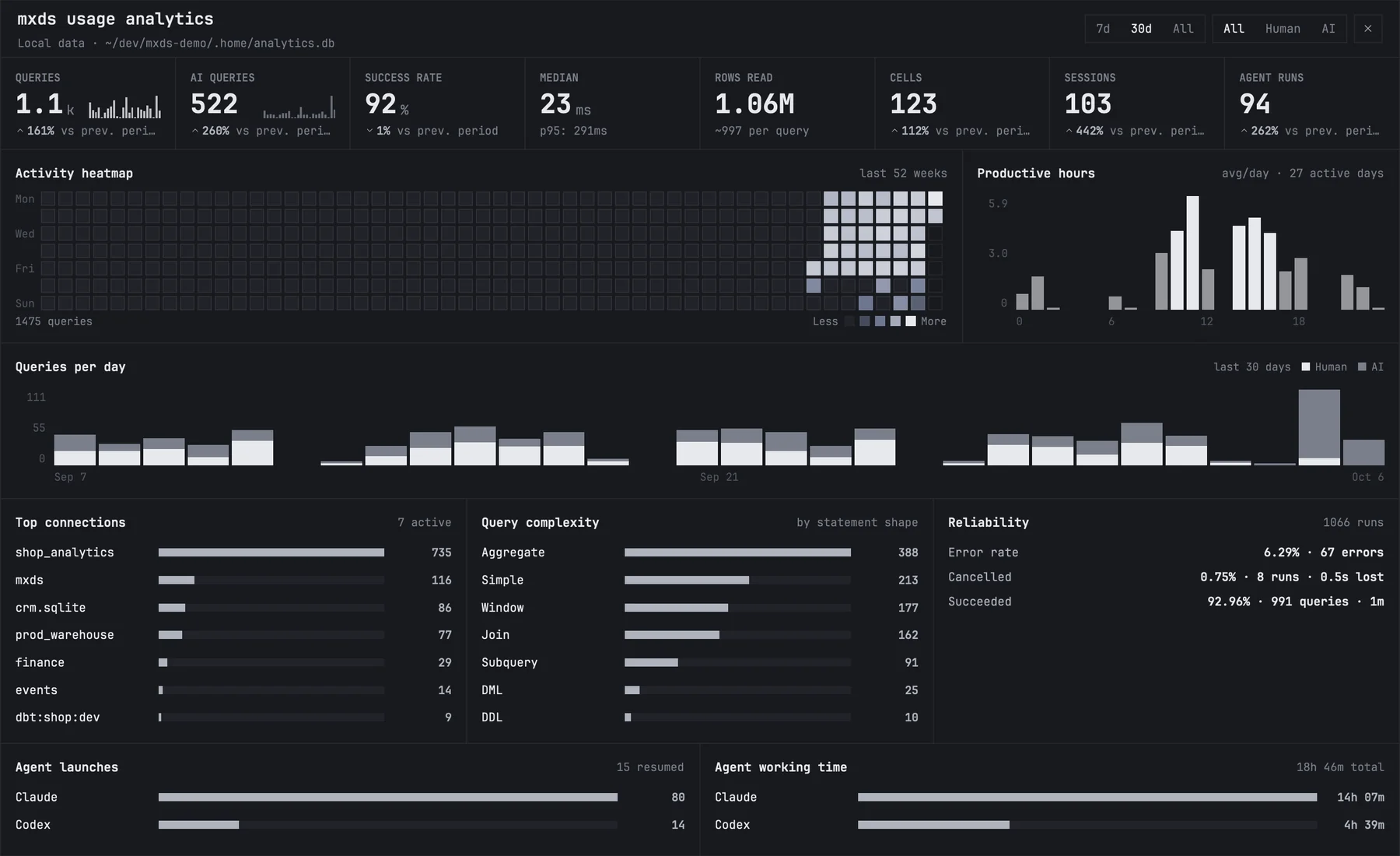The image size is (1400, 856).
Task: Select the finance connection label
Action: point(40,663)
